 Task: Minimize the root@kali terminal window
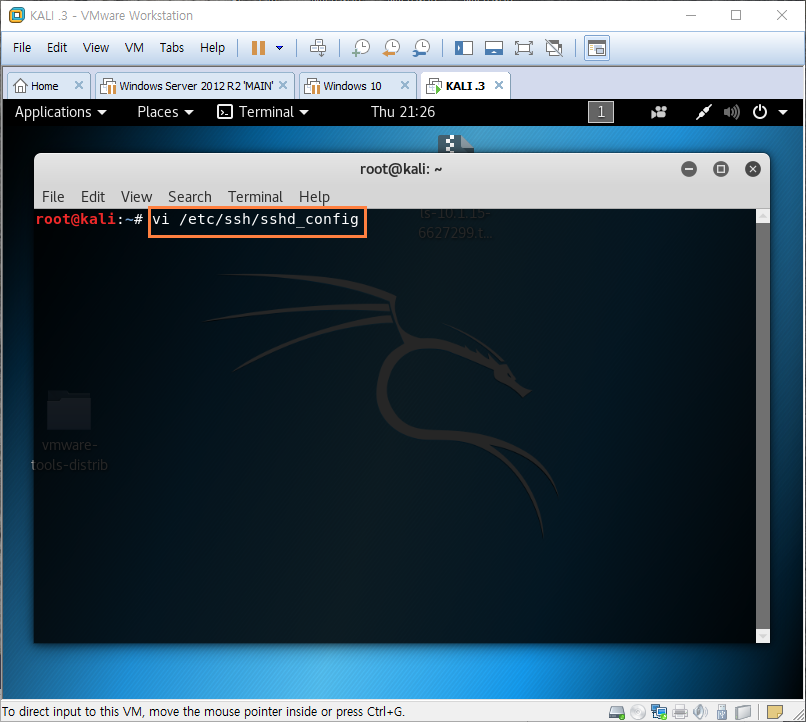point(689,169)
